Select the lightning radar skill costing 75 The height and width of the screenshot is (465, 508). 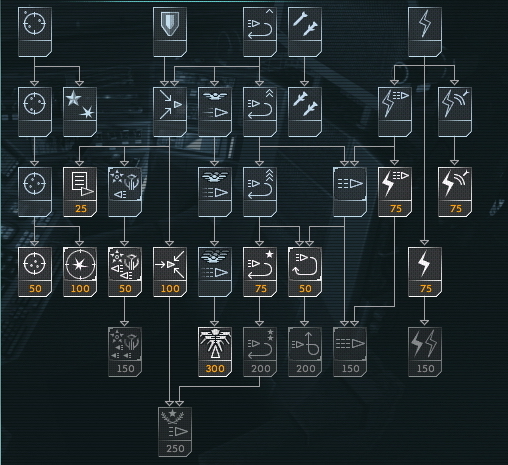point(455,192)
